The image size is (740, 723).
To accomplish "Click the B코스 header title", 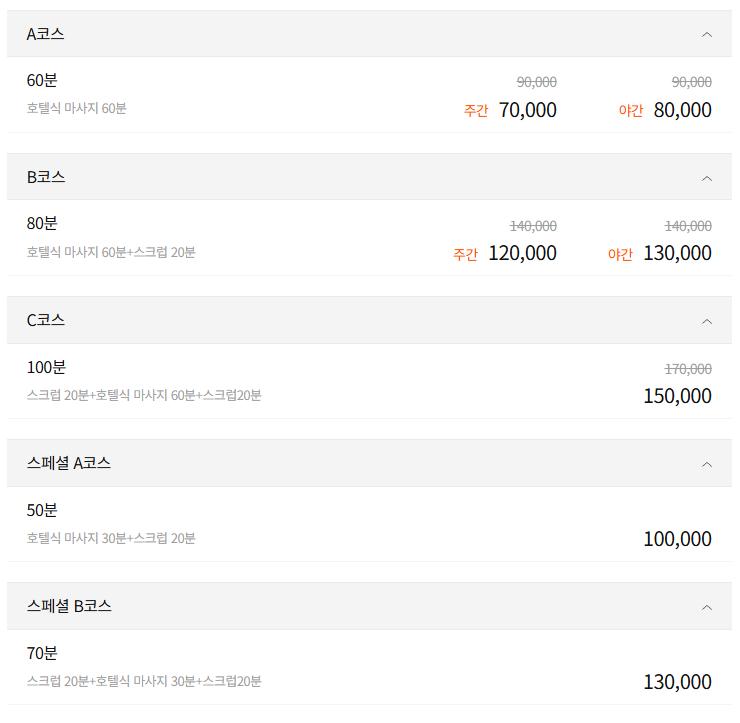I will coord(46,177).
